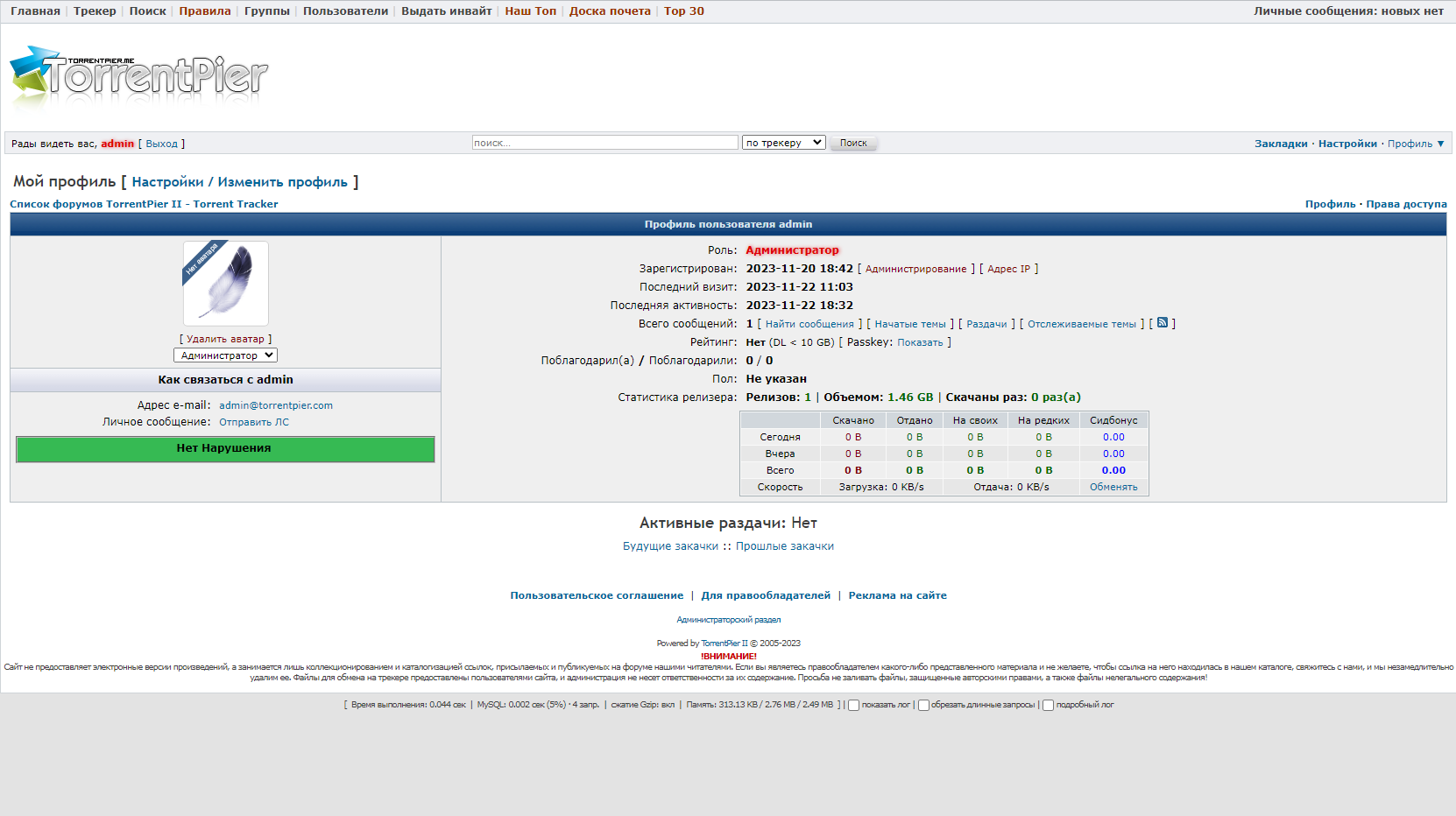The width and height of the screenshot is (1456, 816).
Task: Open 'Отправить ЛС' private message link
Action: [254, 422]
